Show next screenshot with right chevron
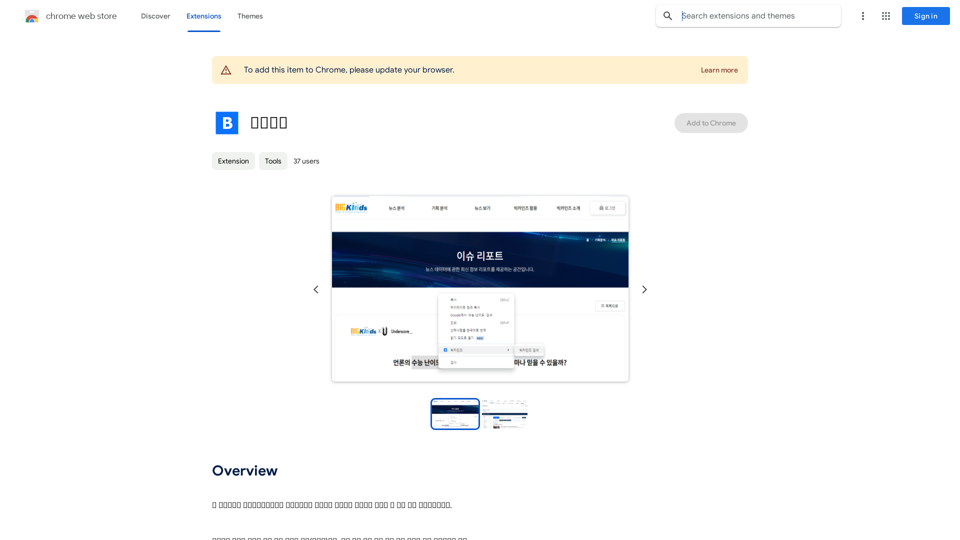 point(644,290)
